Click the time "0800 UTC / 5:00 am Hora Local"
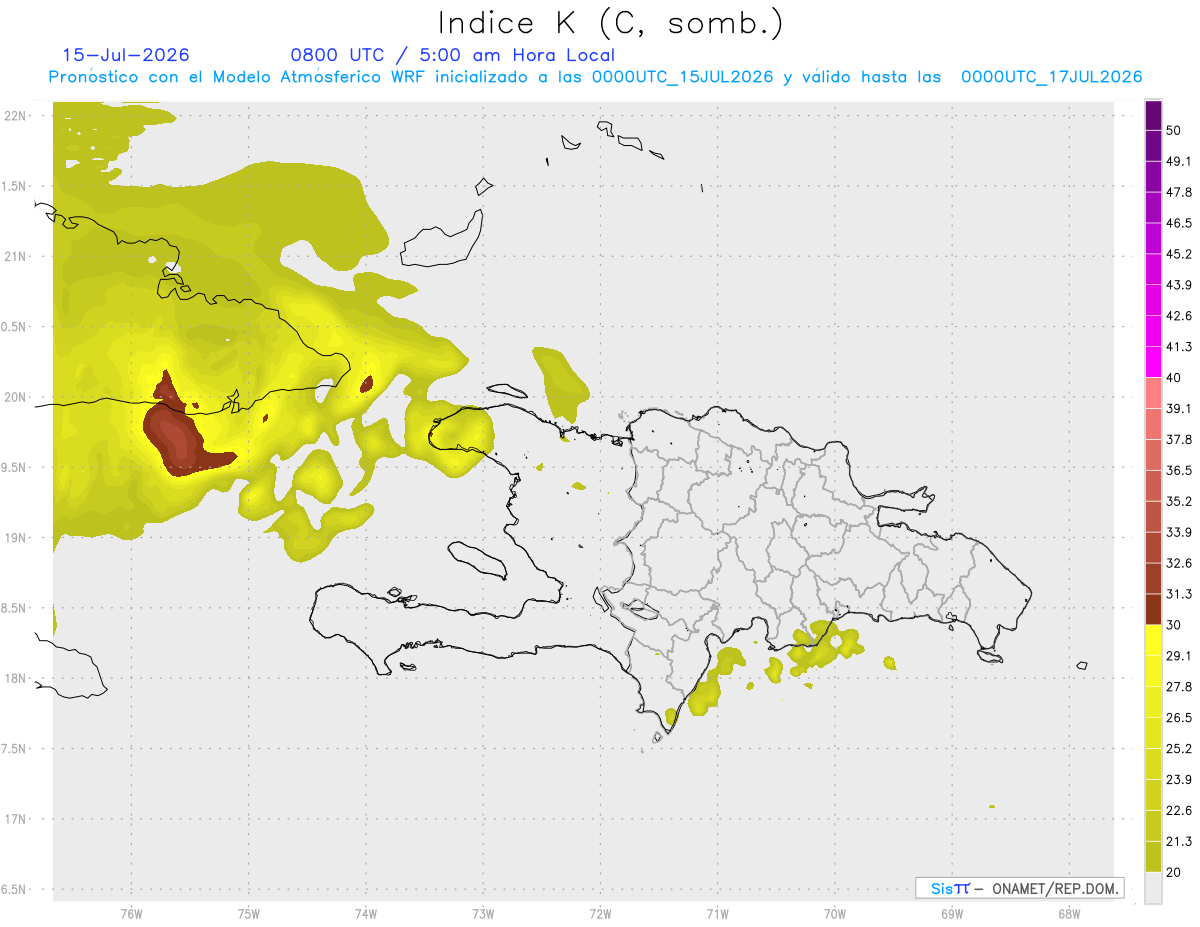Viewport: 1200px width, 927px height. pos(453,55)
